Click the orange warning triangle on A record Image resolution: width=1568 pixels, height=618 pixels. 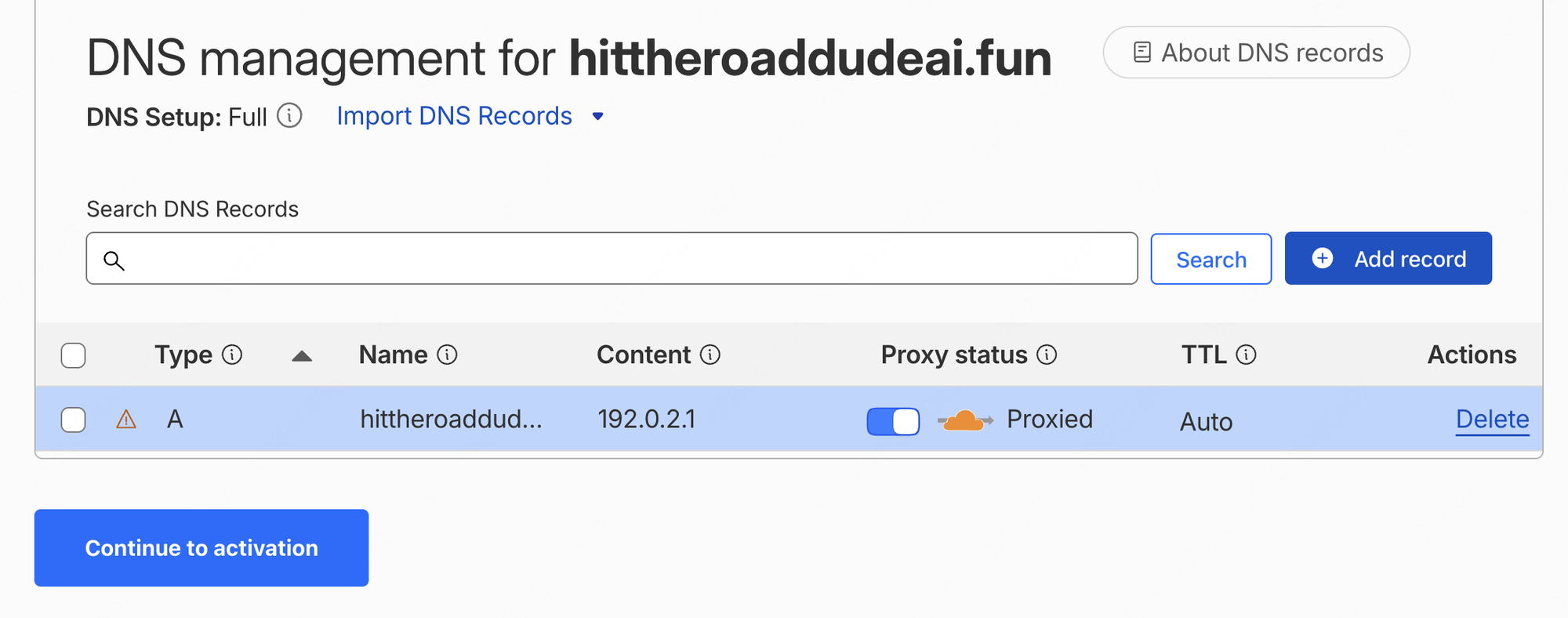[126, 420]
